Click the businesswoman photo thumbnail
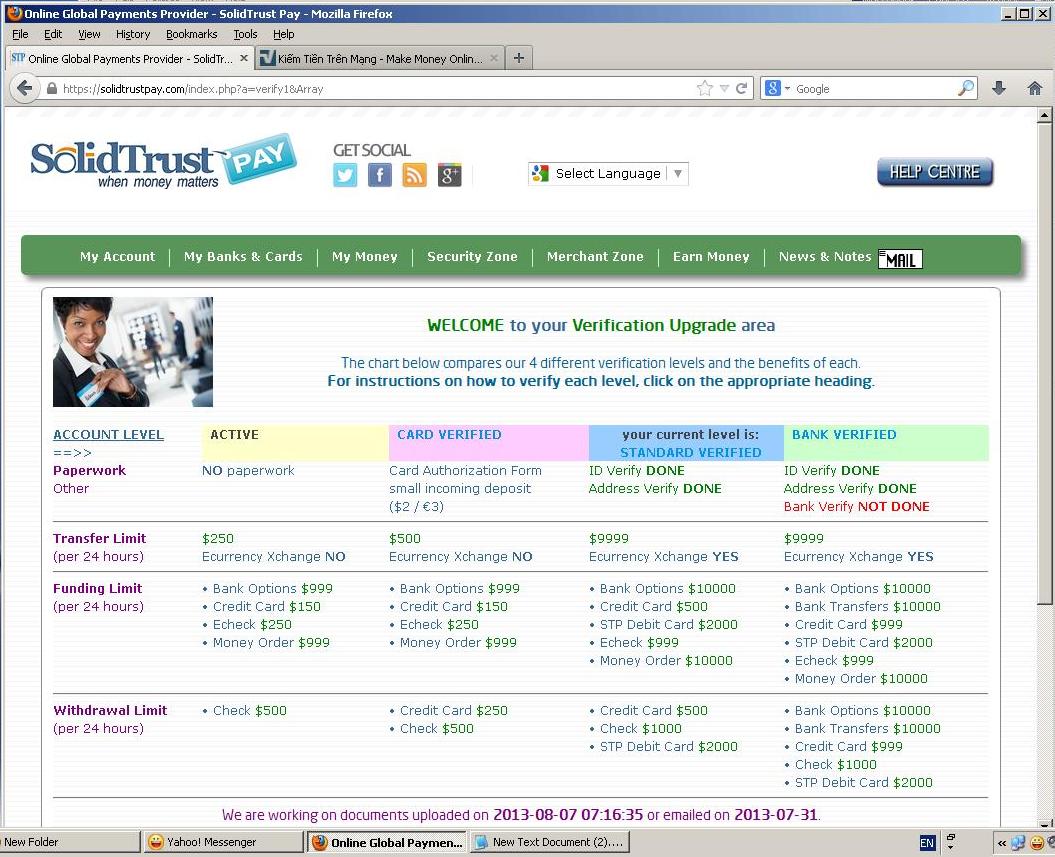Image resolution: width=1055 pixels, height=857 pixels. [133, 352]
